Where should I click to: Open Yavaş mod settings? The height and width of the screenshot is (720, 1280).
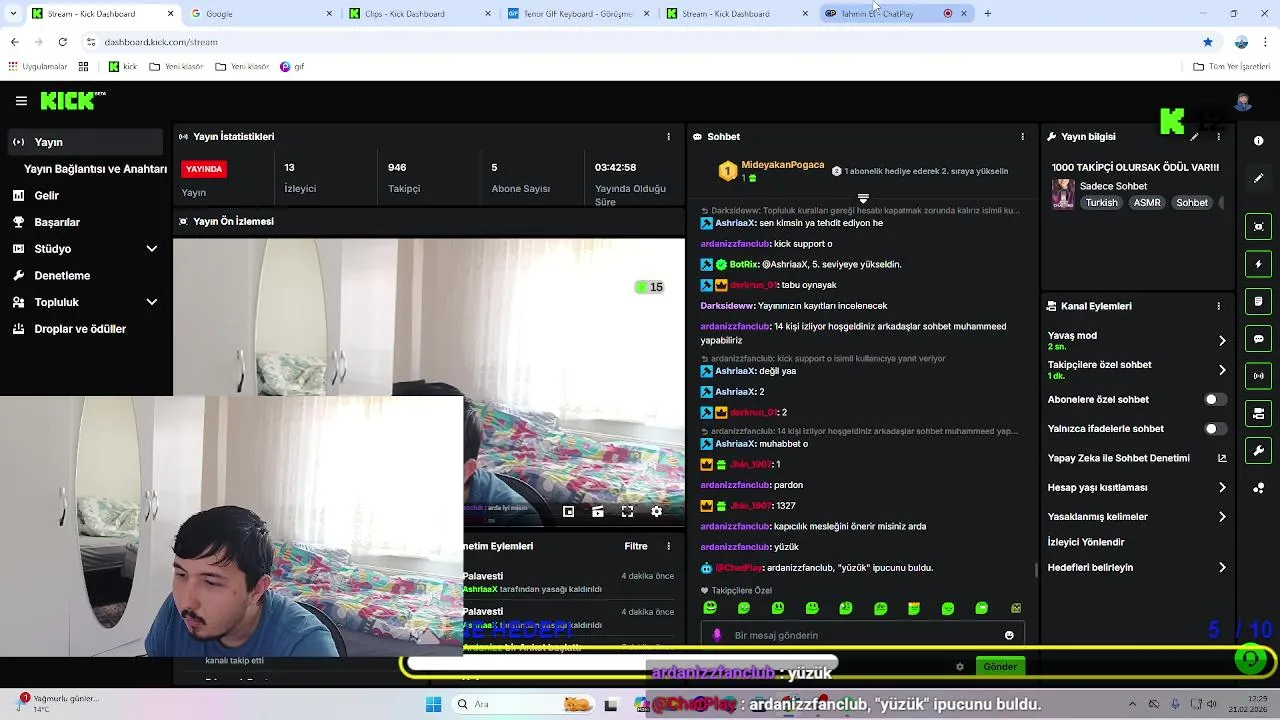coord(1137,340)
